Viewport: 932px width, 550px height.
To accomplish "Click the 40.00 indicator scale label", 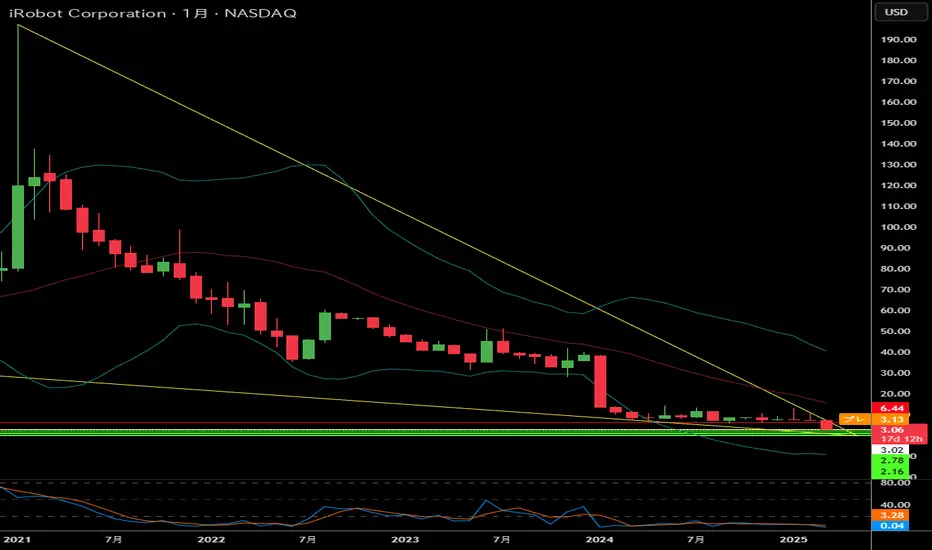I will coord(895,505).
